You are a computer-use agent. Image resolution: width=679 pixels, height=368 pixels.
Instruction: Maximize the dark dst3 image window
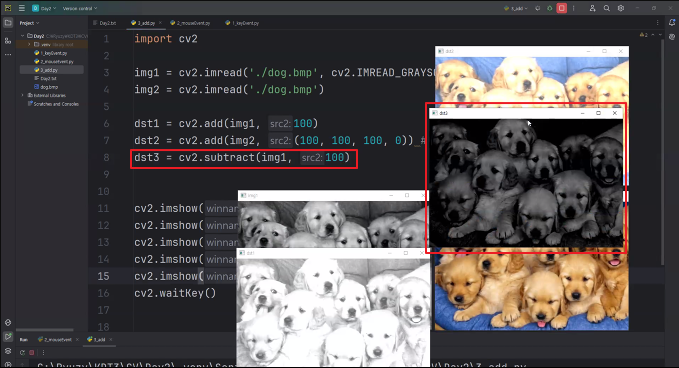[598, 113]
